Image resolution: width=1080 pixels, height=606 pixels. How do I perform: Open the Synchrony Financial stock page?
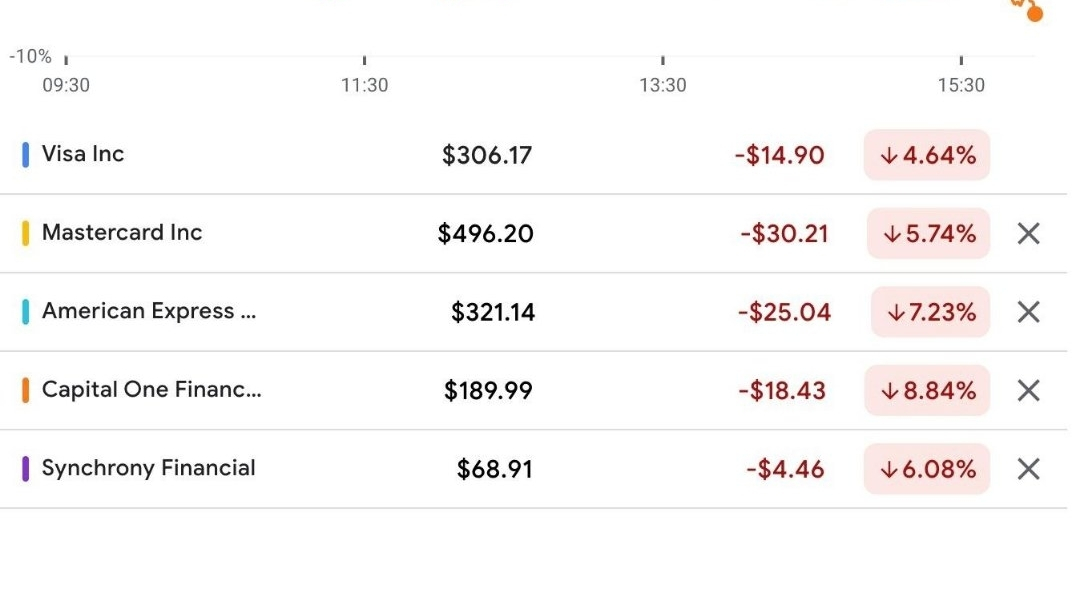pos(148,468)
